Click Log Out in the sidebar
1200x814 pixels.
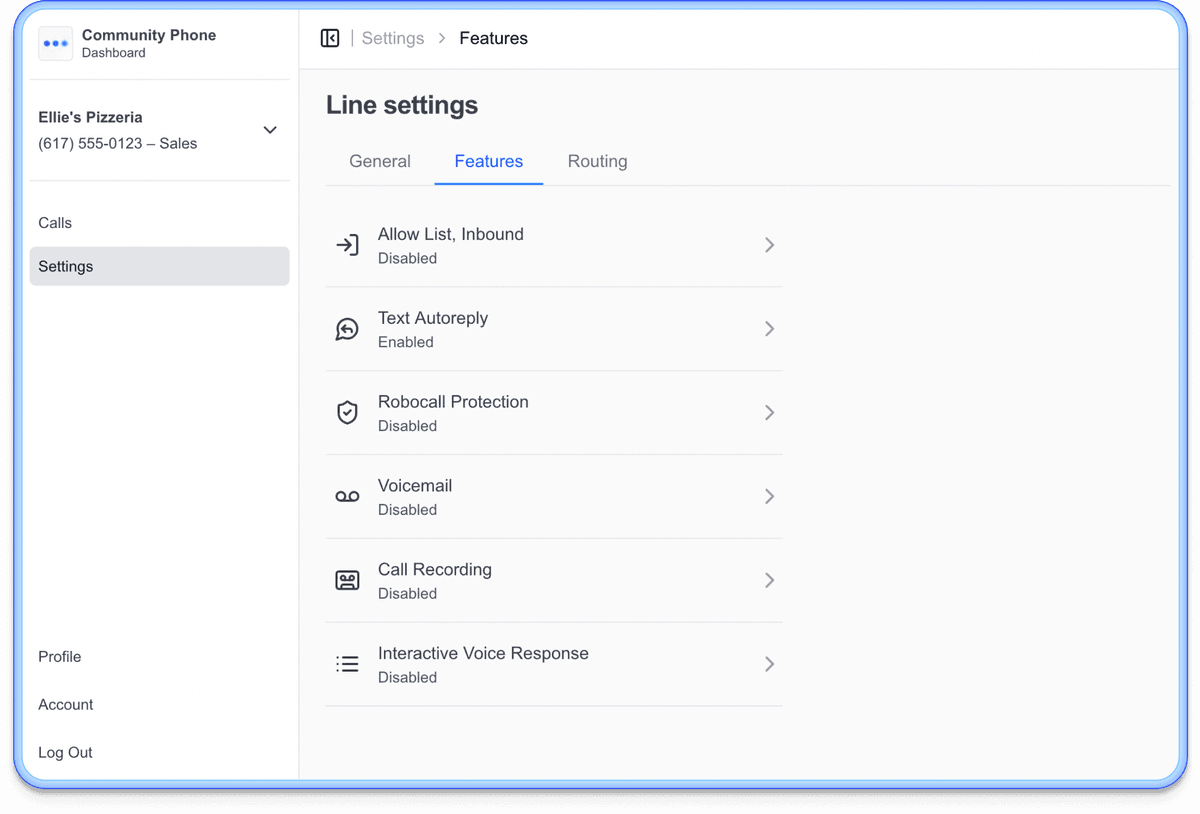point(65,752)
